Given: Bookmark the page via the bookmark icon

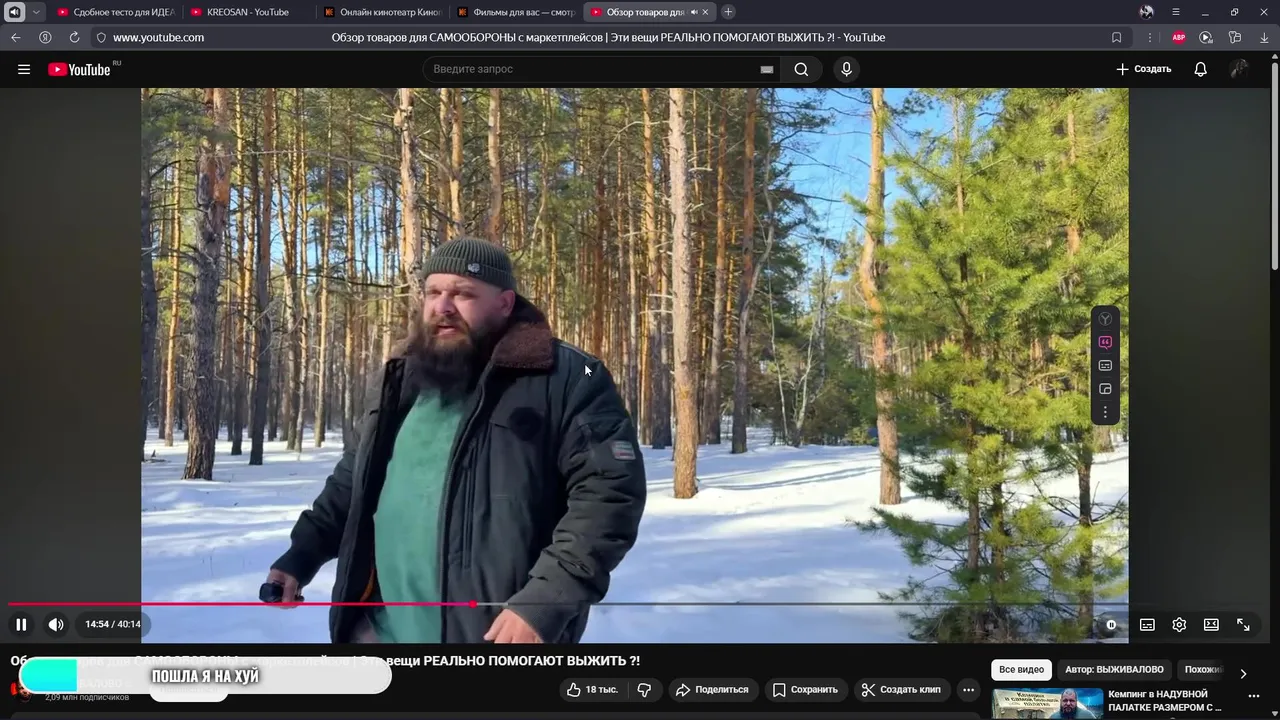Looking at the screenshot, I should (x=1117, y=37).
